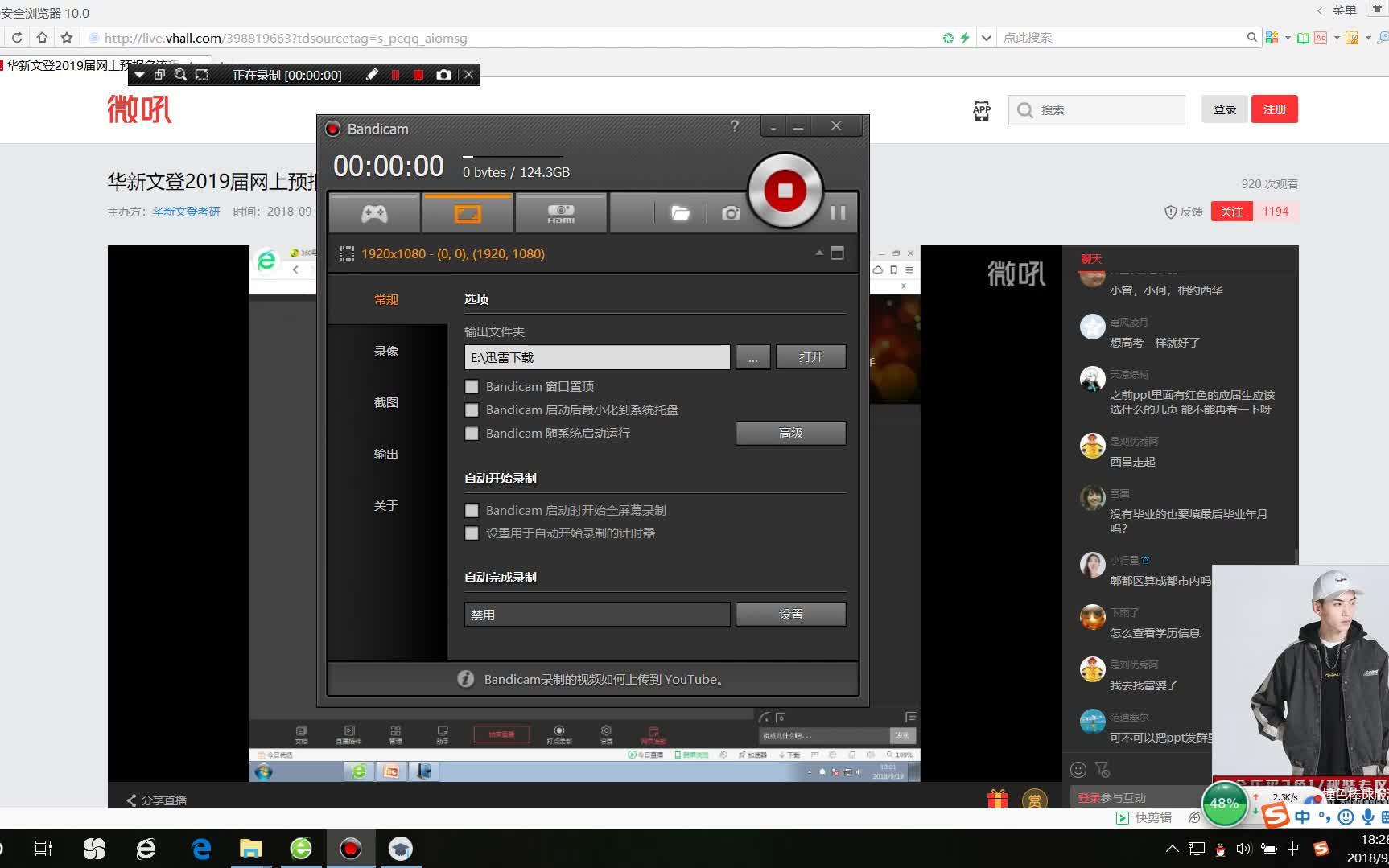Open the green reading book icon in browser toolbar
This screenshot has width=1389, height=868.
pos(1303,38)
